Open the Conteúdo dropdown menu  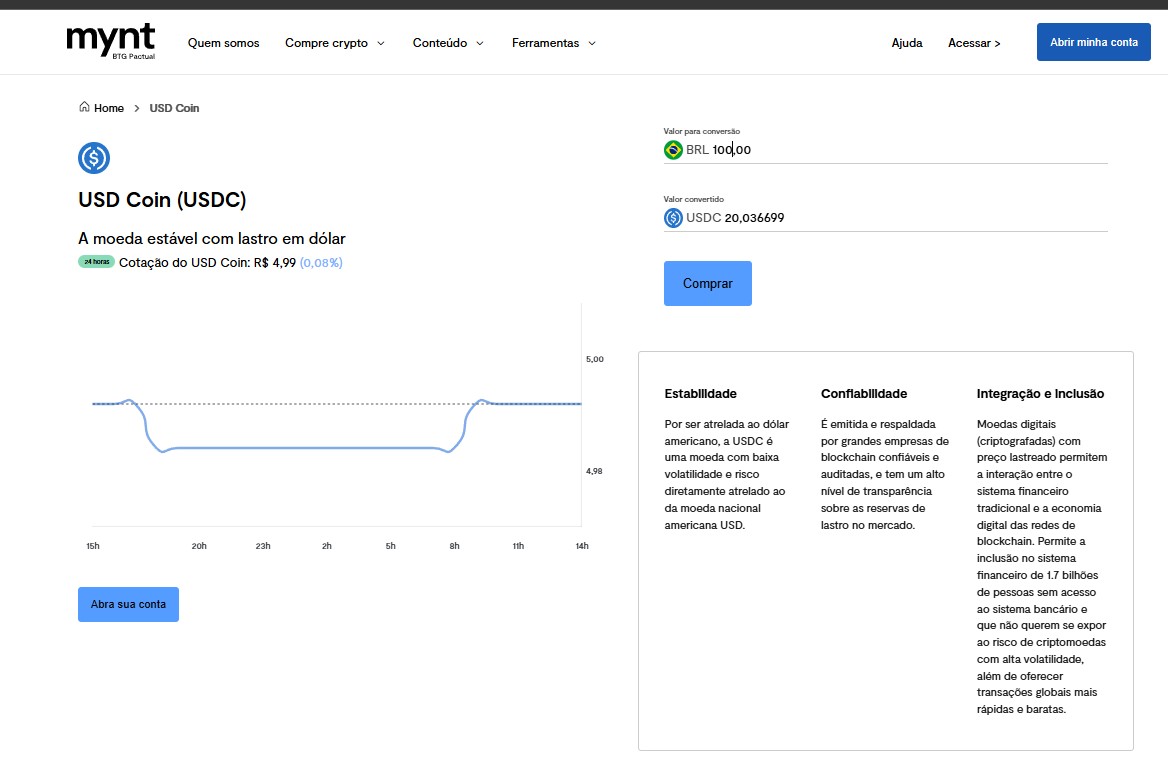point(447,43)
